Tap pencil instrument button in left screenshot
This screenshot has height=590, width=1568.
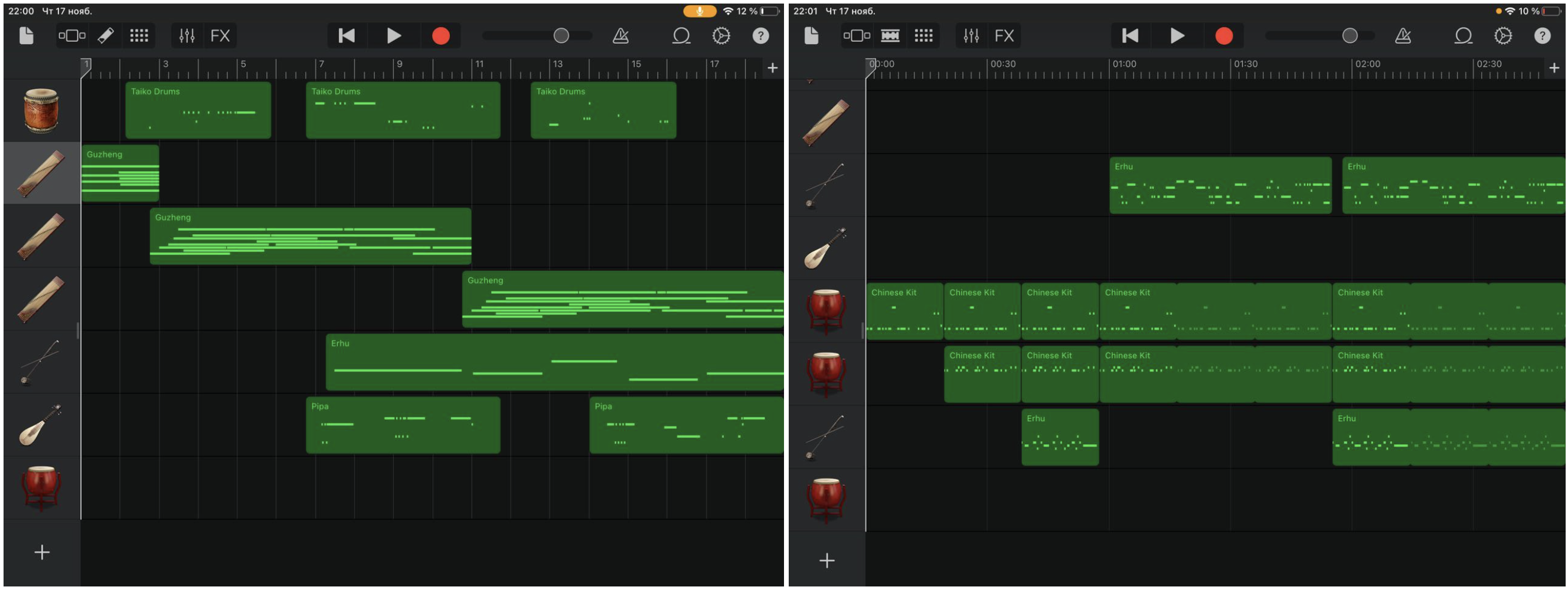click(105, 36)
